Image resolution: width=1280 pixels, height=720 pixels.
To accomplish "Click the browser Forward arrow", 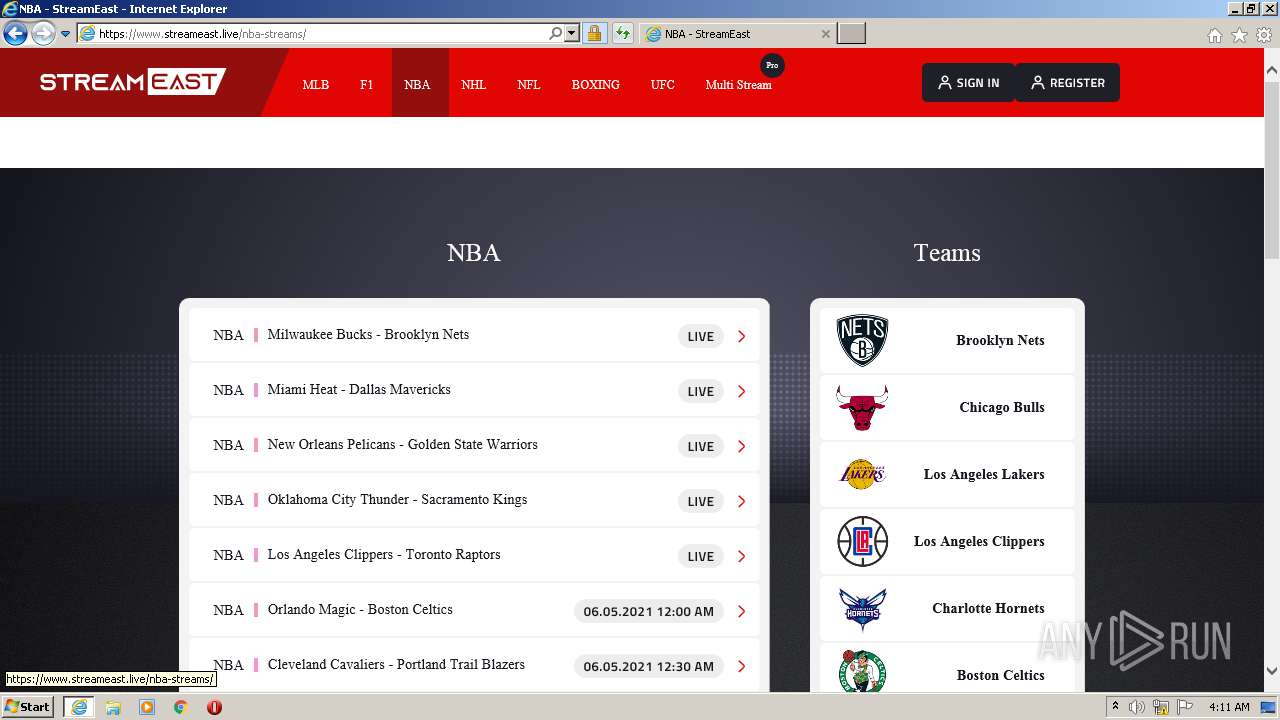I will point(43,33).
